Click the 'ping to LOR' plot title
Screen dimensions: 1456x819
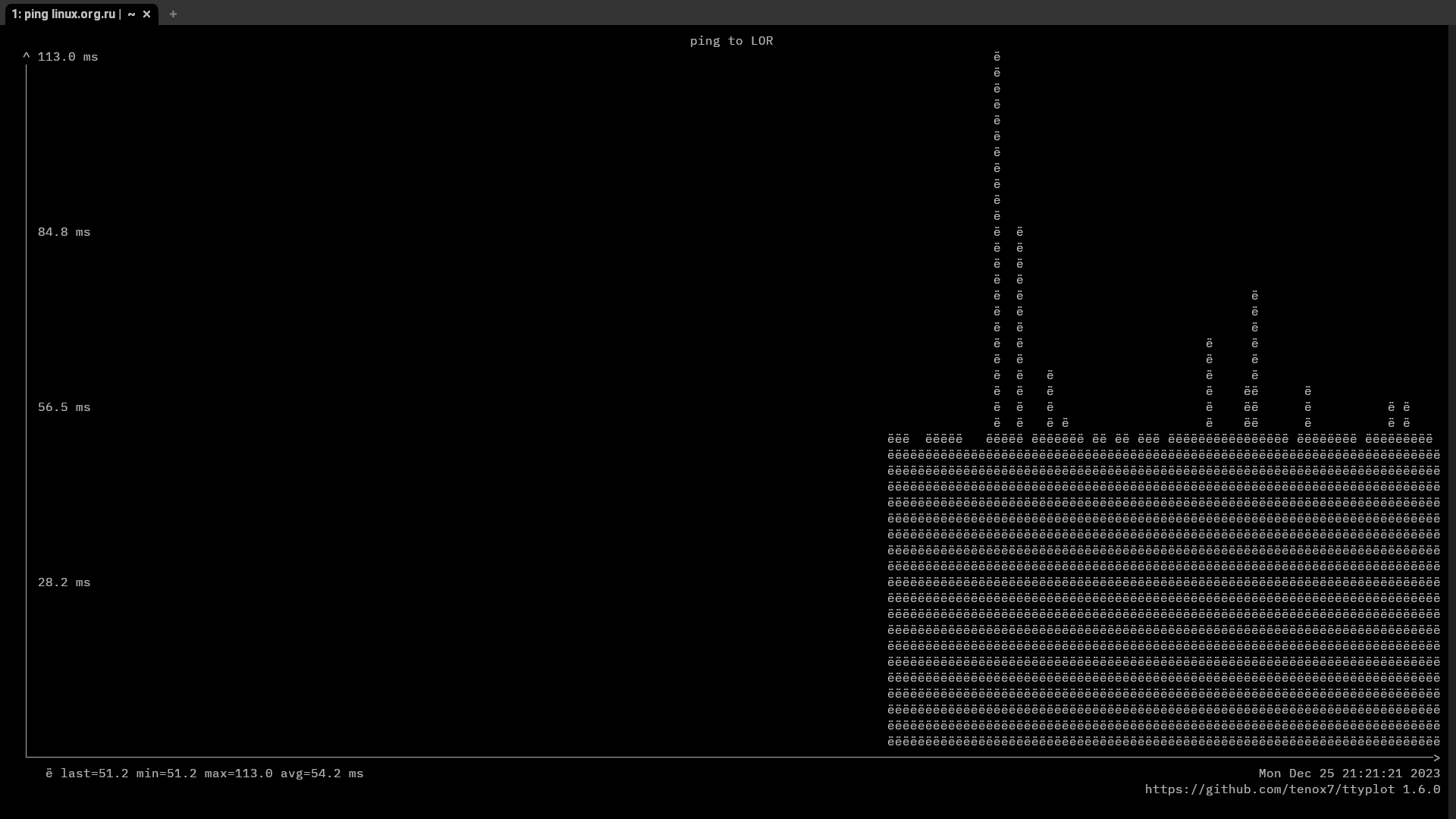(731, 41)
